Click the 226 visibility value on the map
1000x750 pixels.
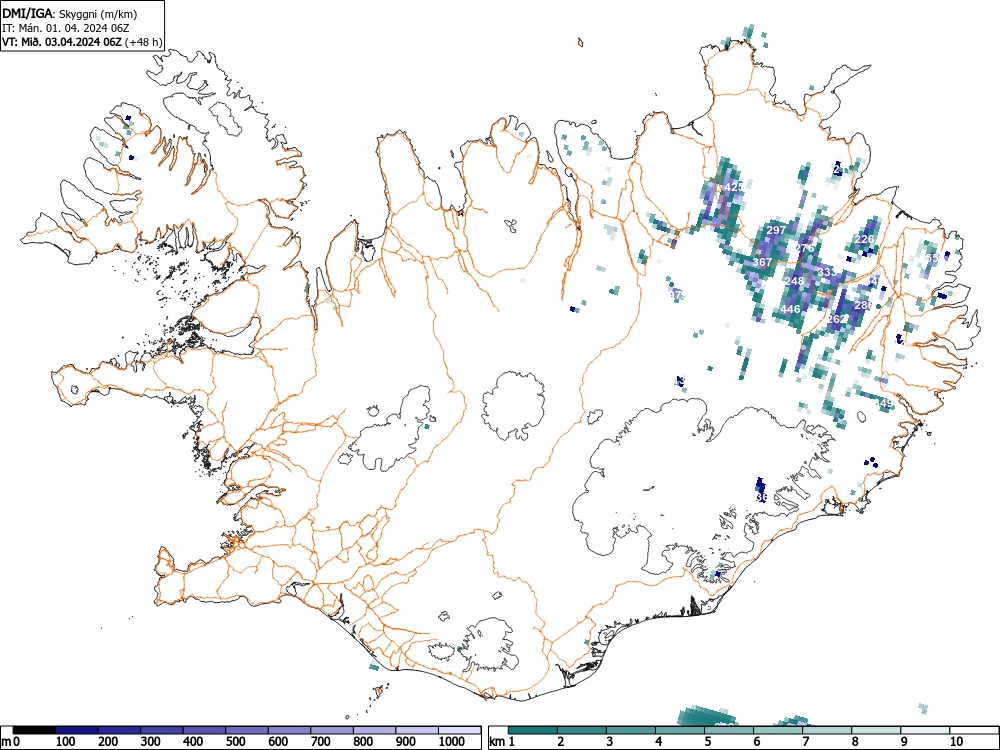pyautogui.click(x=864, y=239)
